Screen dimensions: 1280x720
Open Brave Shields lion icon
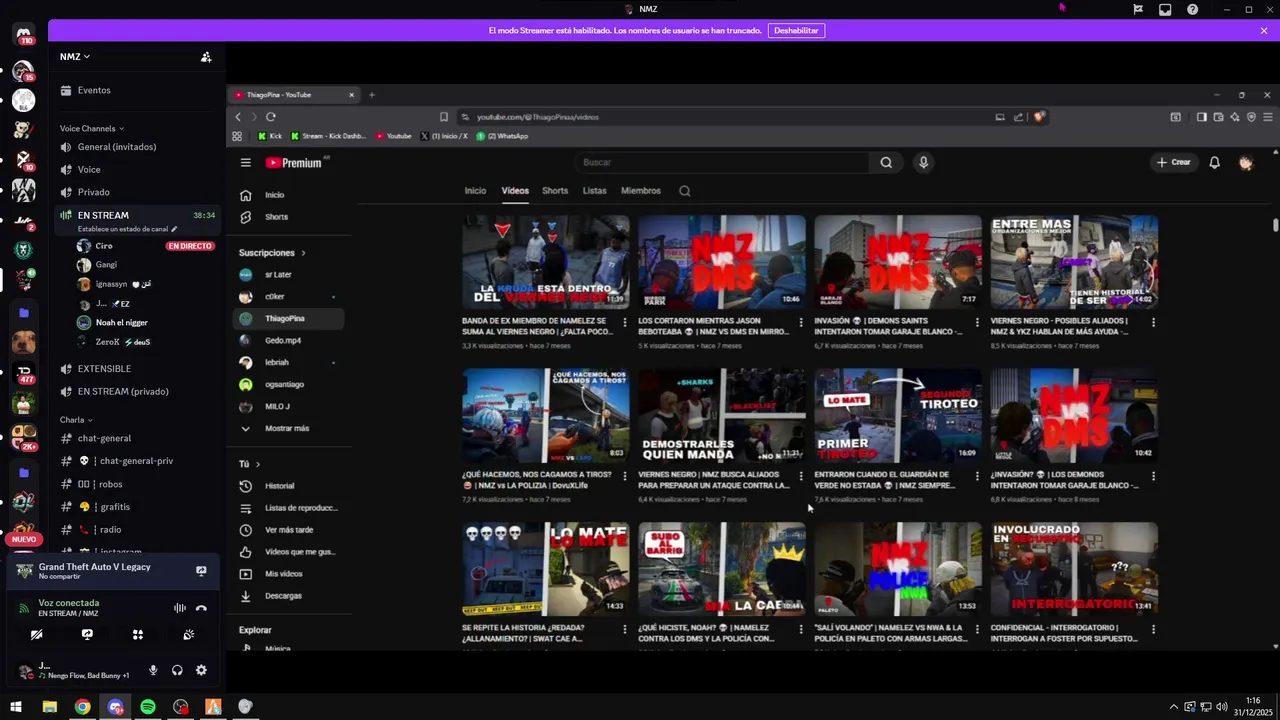coord(1039,117)
